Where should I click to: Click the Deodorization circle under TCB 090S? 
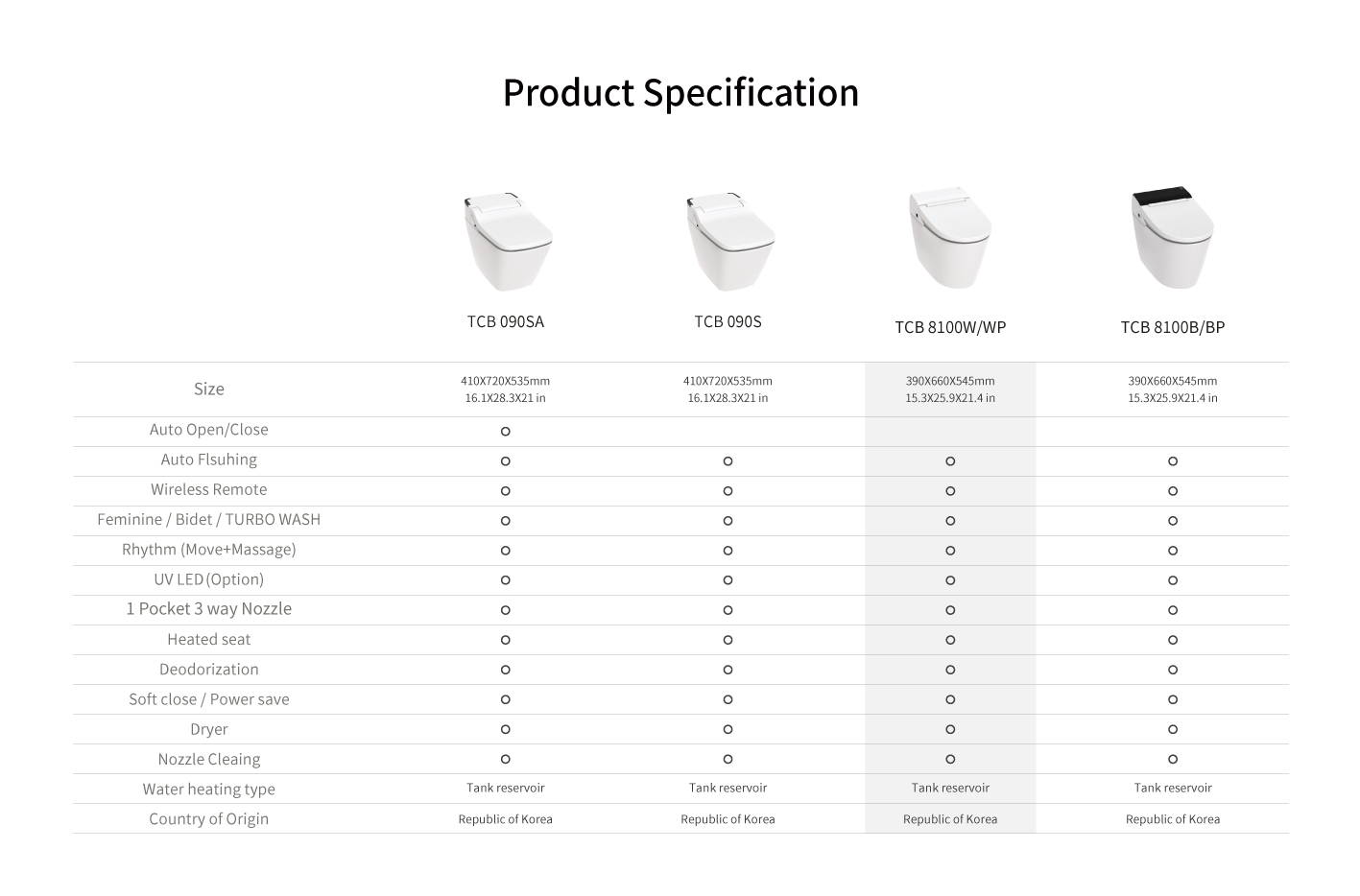[728, 670]
